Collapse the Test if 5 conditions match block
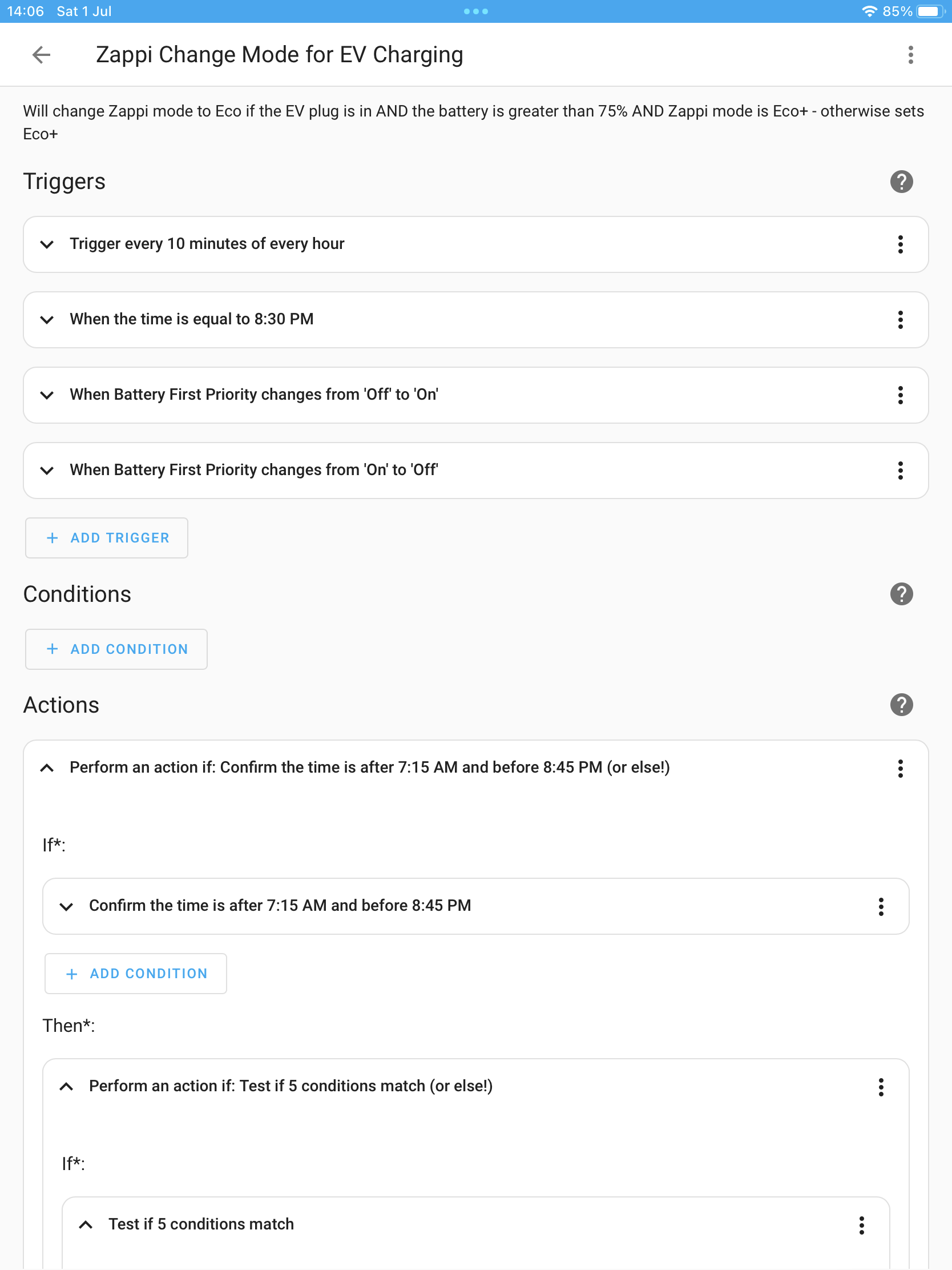The height and width of the screenshot is (1270, 952). [x=86, y=1225]
